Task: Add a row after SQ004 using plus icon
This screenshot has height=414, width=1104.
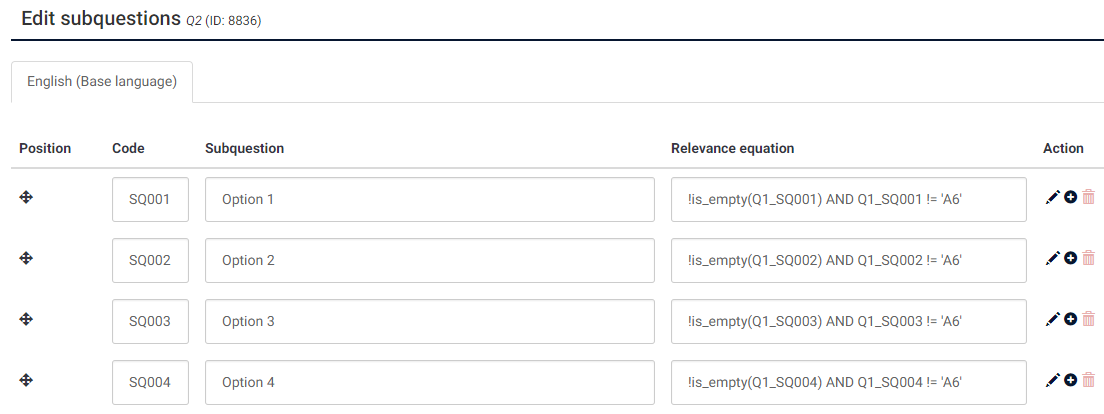Action: click(x=1070, y=380)
